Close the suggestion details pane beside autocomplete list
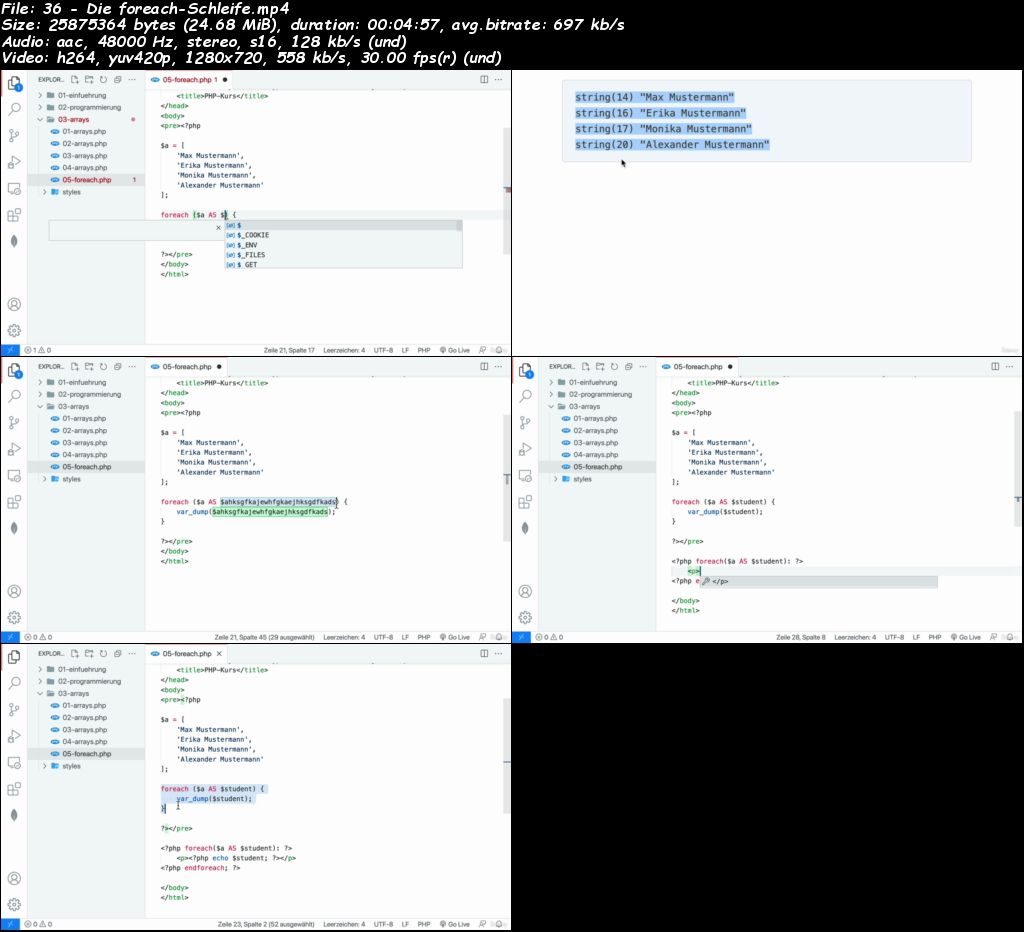This screenshot has width=1024, height=932. click(219, 227)
